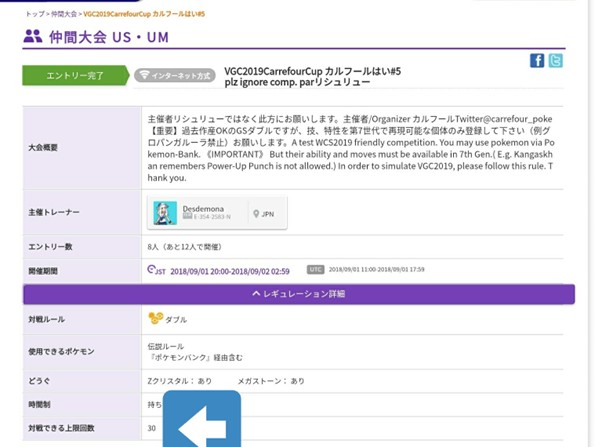The image size is (602, 447).
Task: Click 『ポケモンバンク』経由含む text
Action: click(x=195, y=358)
